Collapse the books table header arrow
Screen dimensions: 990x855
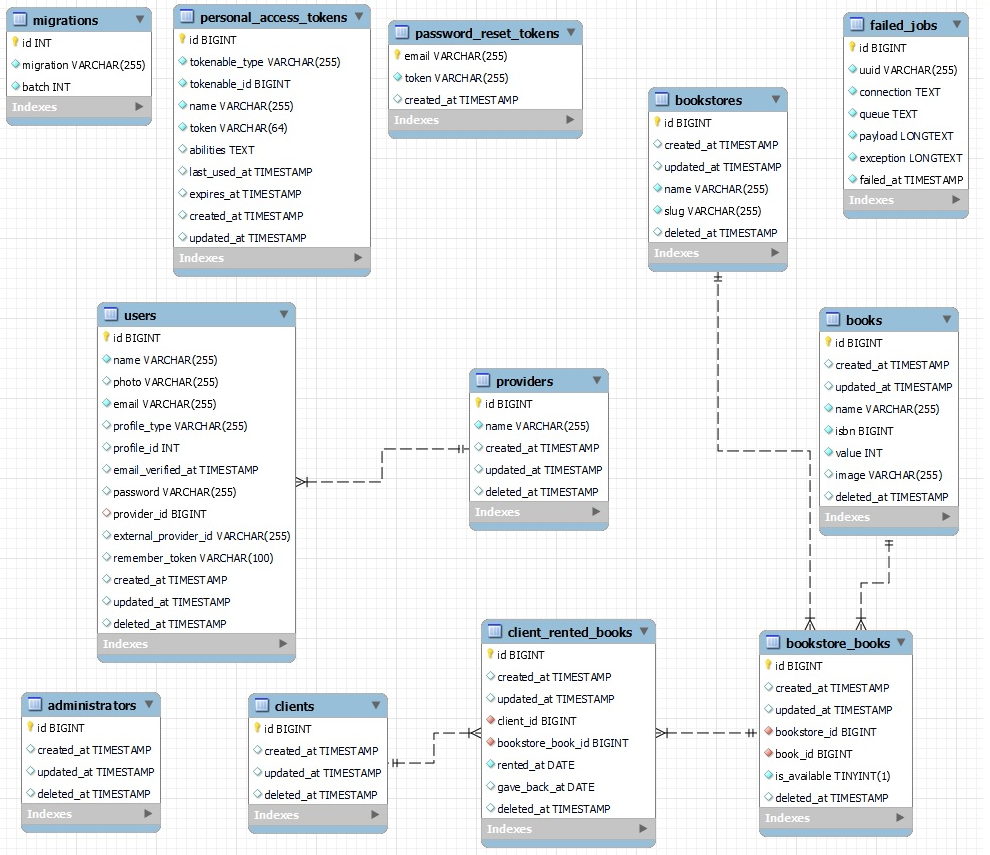[x=946, y=319]
